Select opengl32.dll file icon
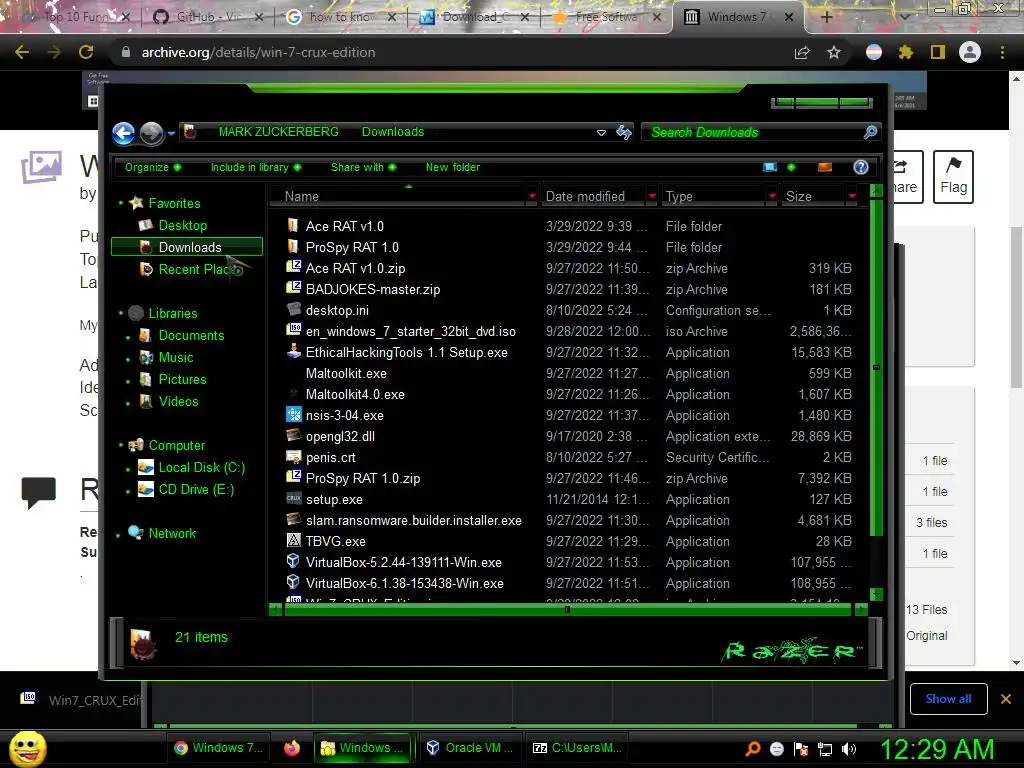 click(x=293, y=436)
